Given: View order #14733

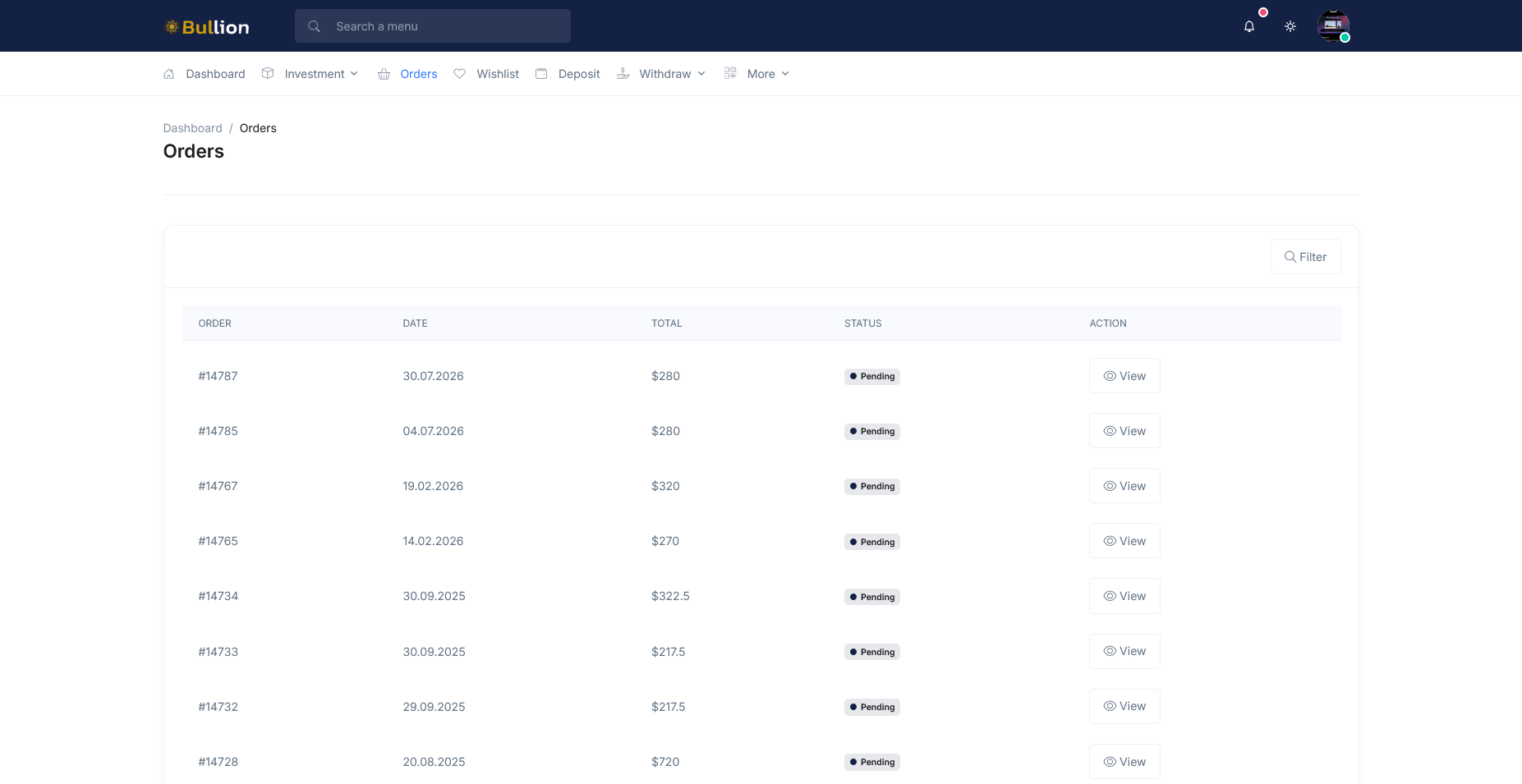Looking at the screenshot, I should coord(1124,651).
